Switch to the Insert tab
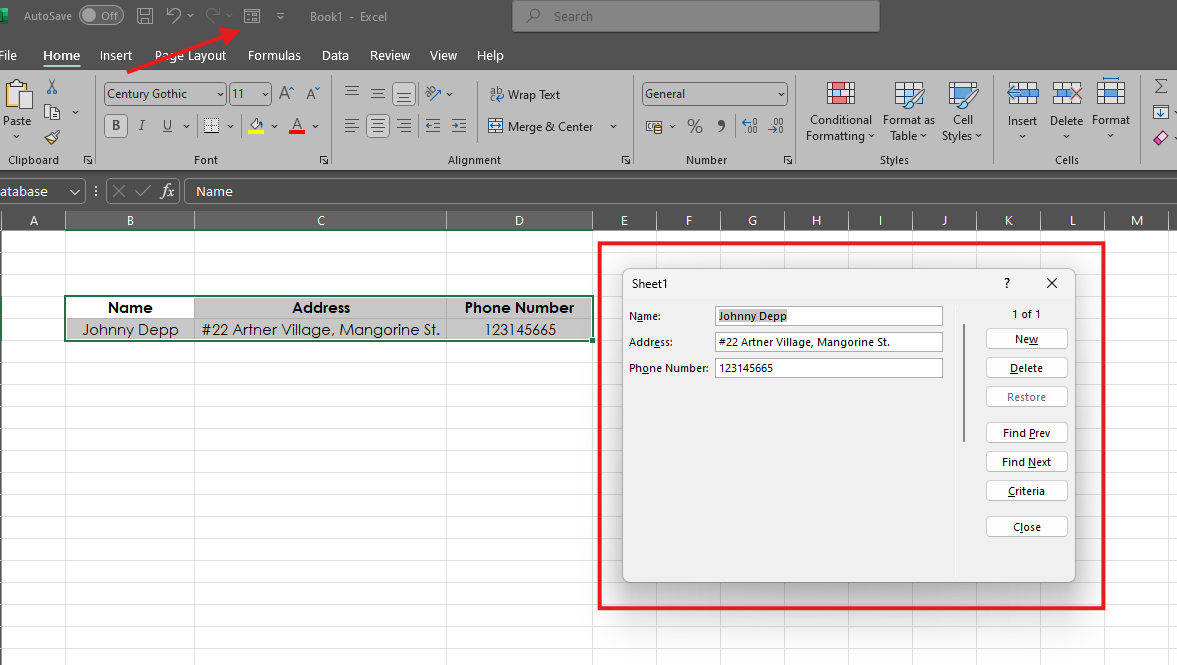The height and width of the screenshot is (665, 1177). (116, 56)
